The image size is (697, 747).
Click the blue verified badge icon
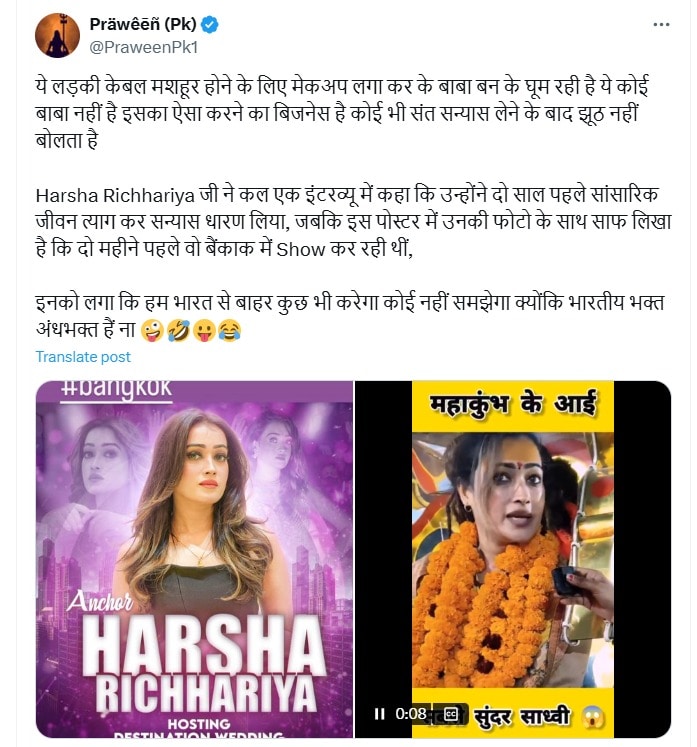[210, 24]
